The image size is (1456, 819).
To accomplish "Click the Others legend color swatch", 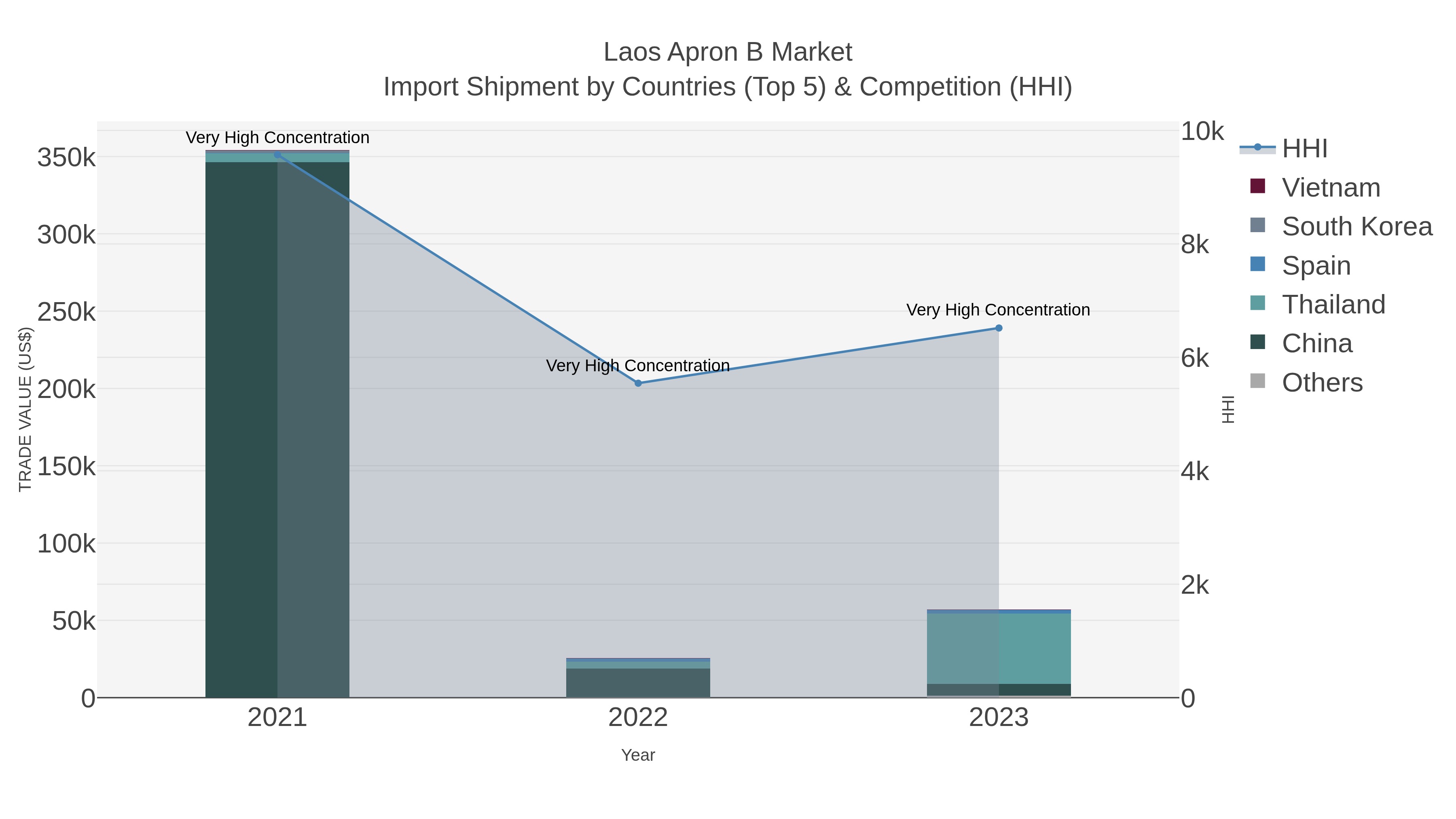I will [x=1257, y=381].
